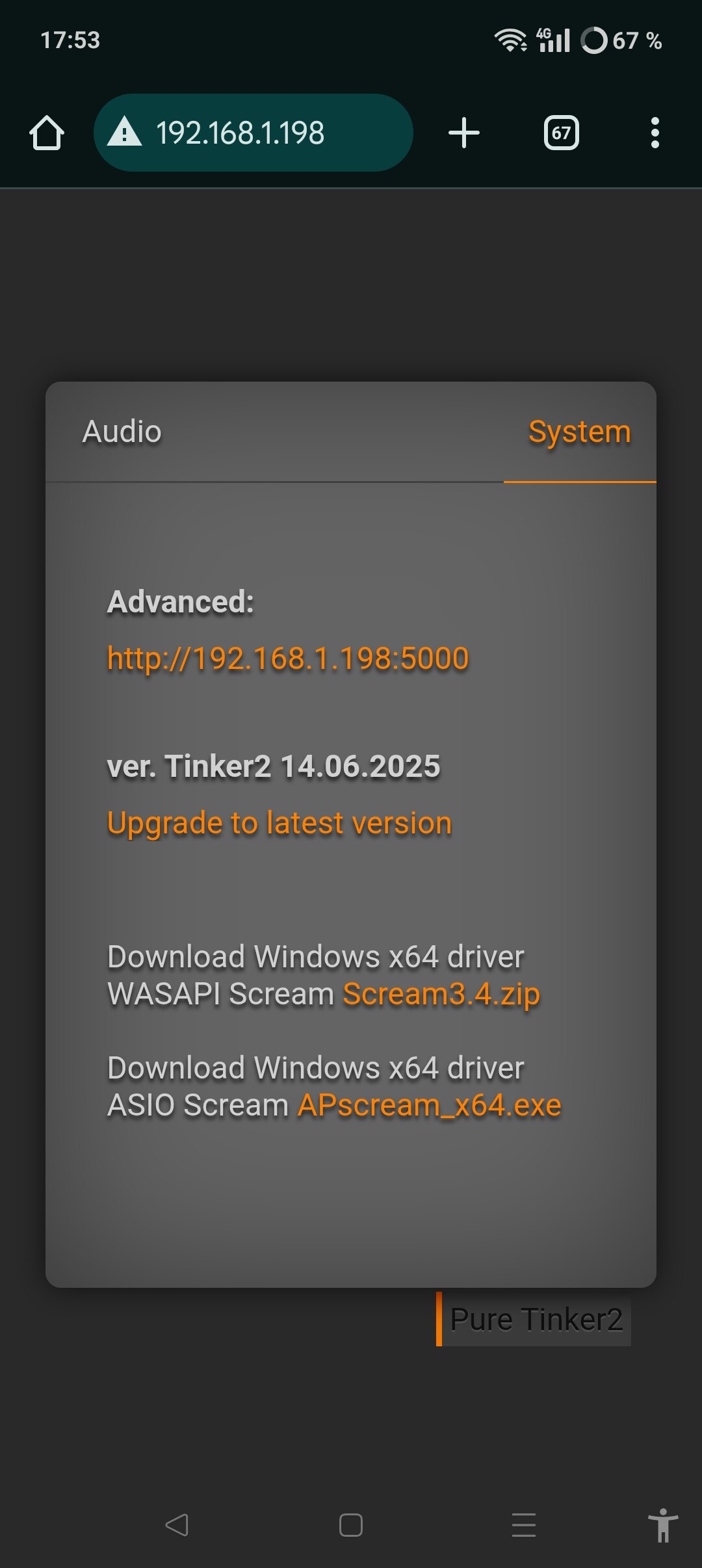Tap the Android home square button

pyautogui.click(x=351, y=1524)
